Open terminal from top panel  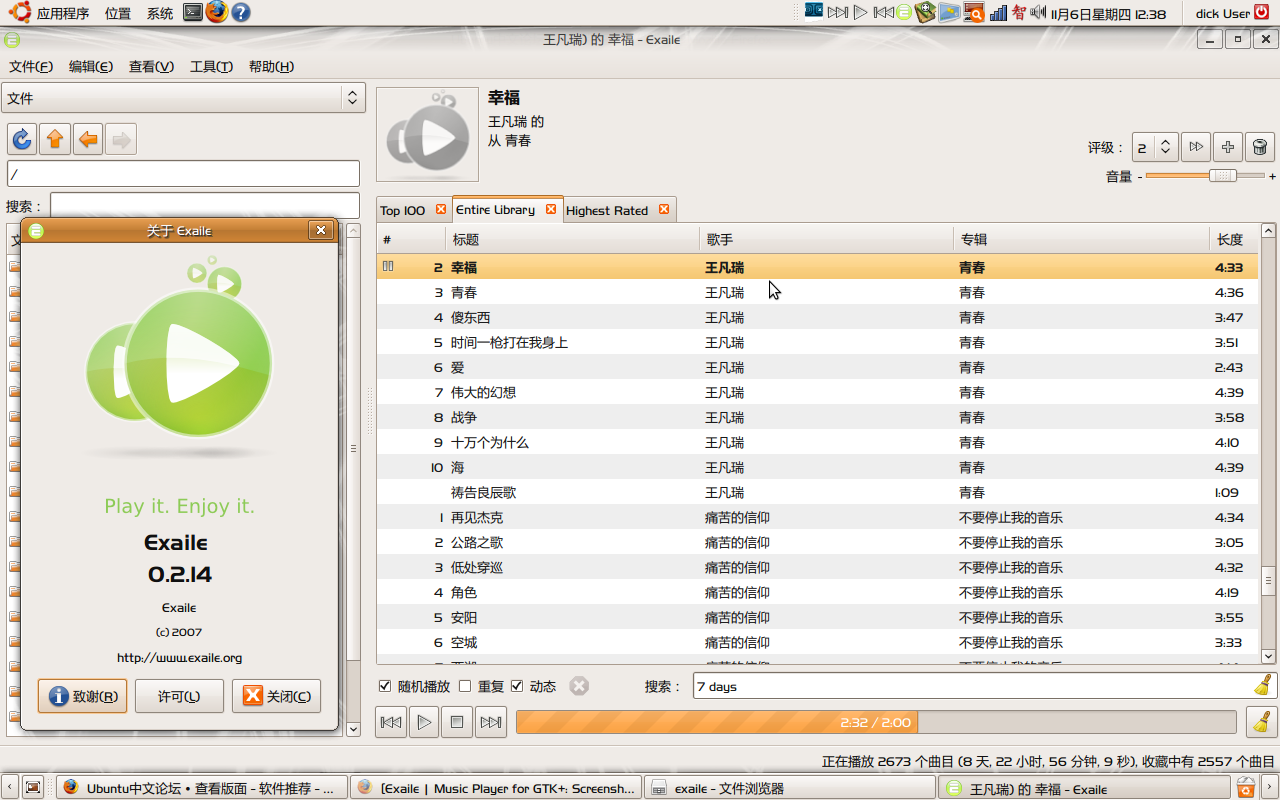point(194,12)
